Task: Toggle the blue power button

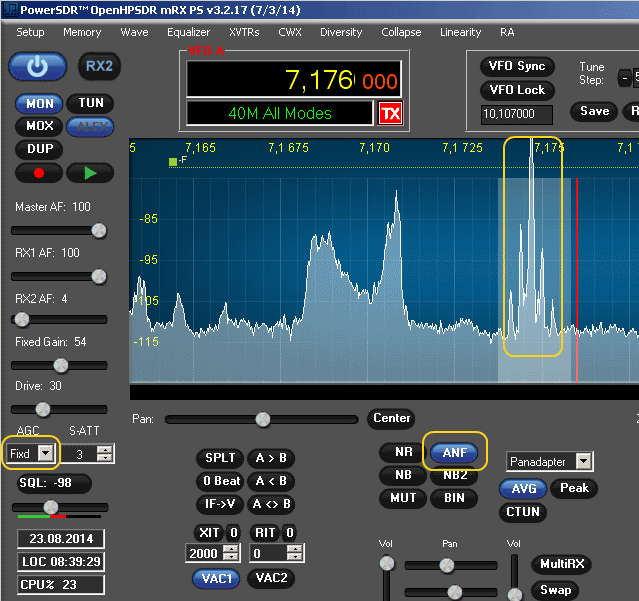Action: tap(37, 66)
